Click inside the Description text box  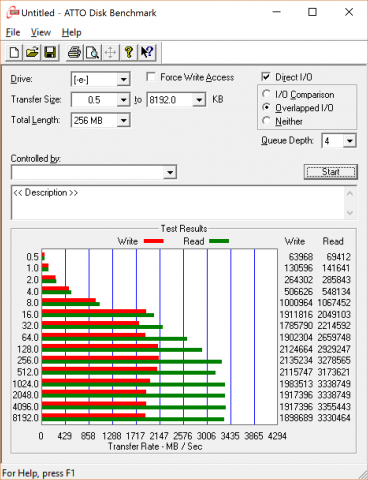(x=178, y=203)
